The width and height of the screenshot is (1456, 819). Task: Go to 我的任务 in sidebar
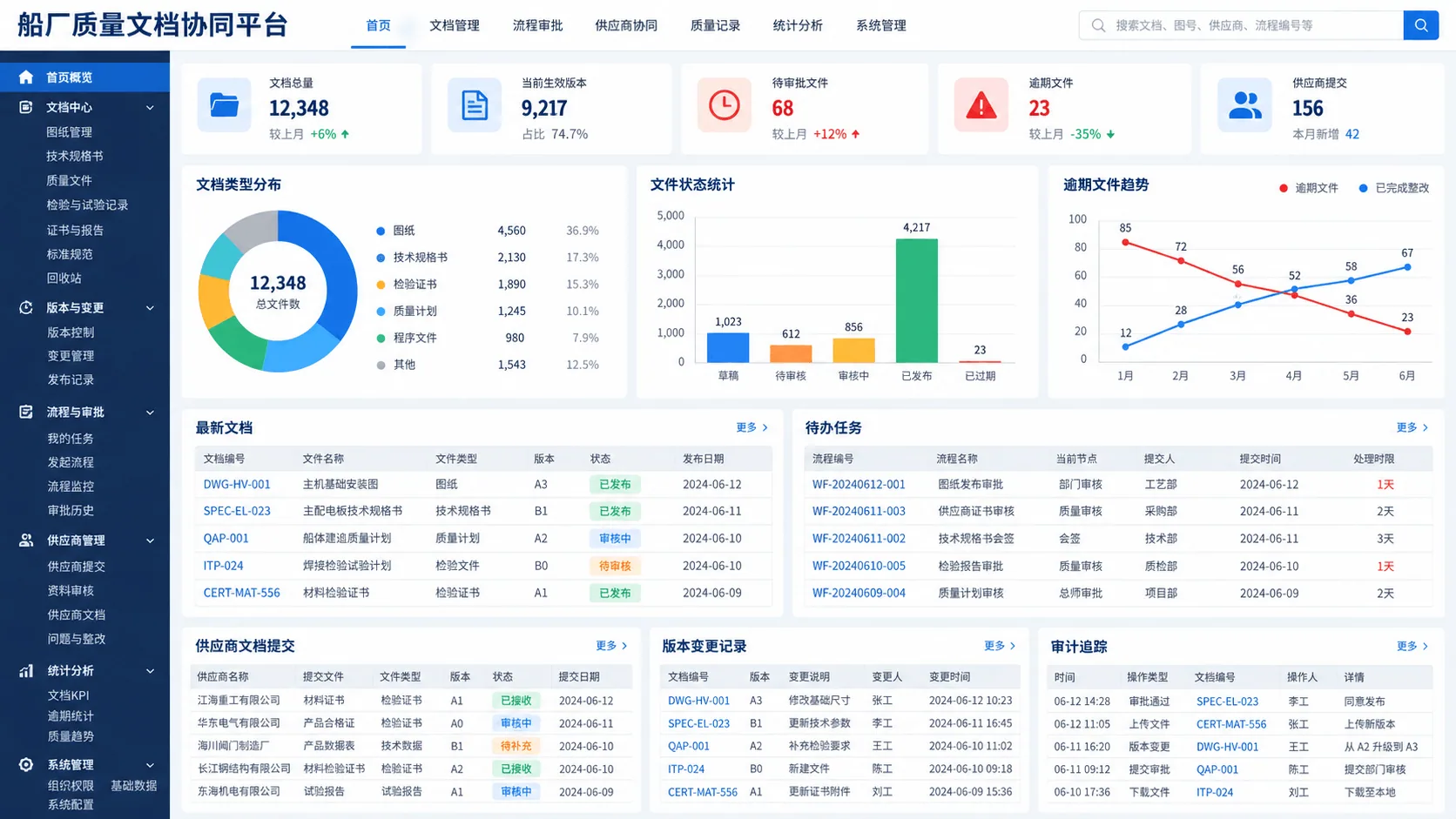pyautogui.click(x=71, y=439)
